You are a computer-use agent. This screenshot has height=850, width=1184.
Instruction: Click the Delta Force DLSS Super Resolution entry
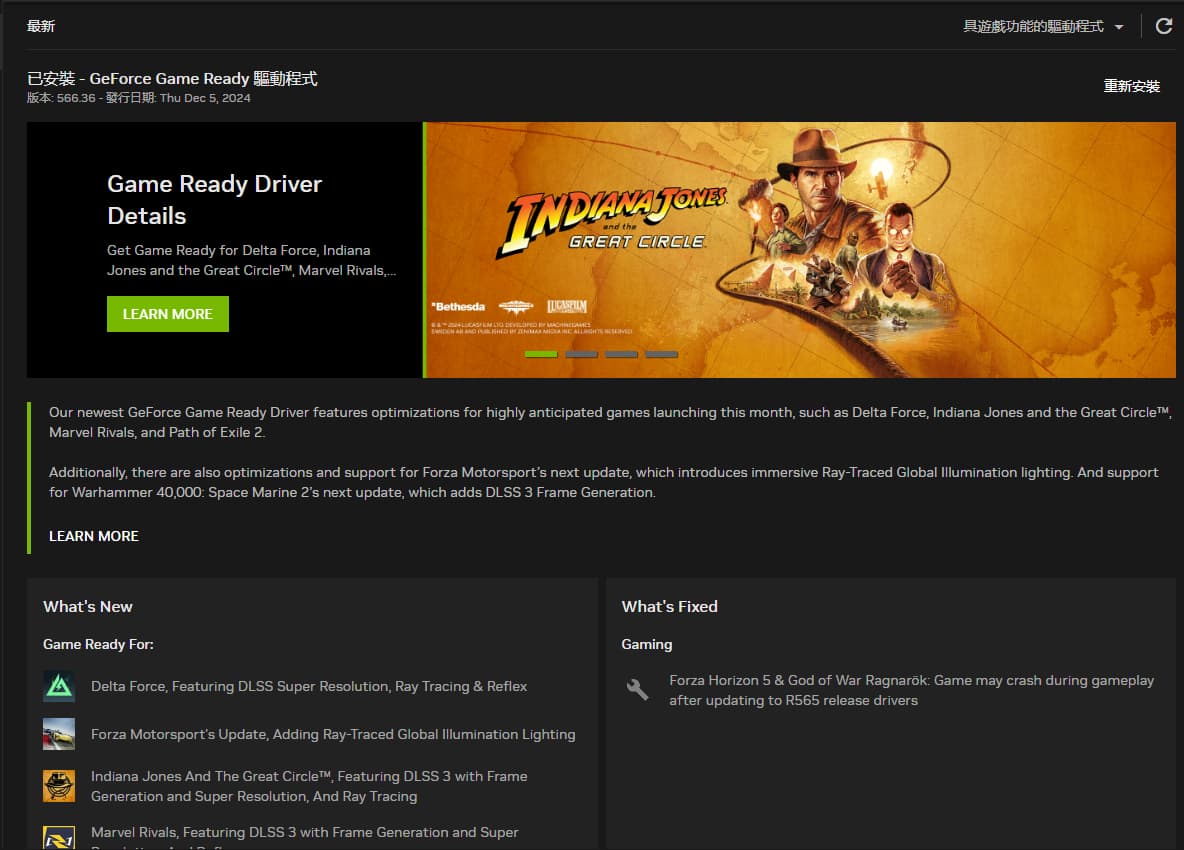309,686
